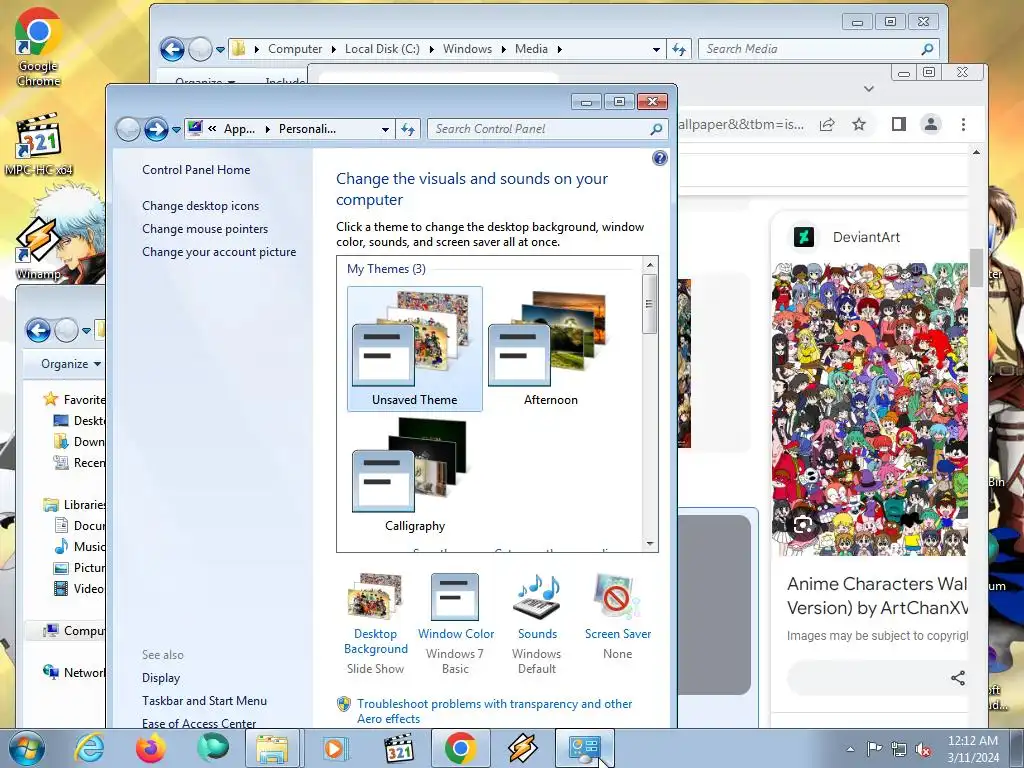
Task: Open Personalization help button
Action: tap(660, 158)
